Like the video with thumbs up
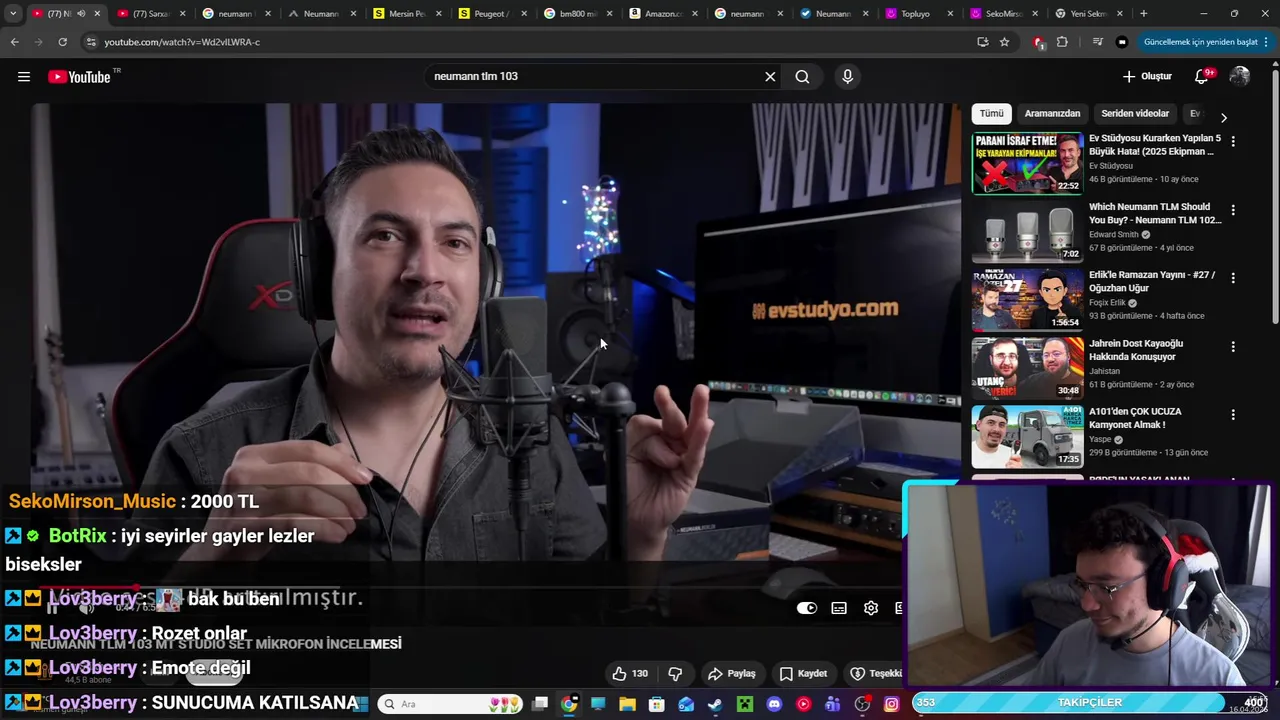The image size is (1280, 720). pyautogui.click(x=629, y=674)
